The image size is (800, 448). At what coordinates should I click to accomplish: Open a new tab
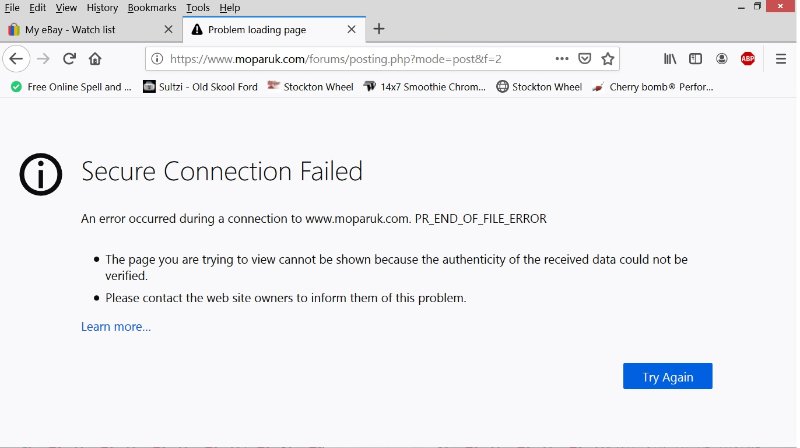tap(379, 29)
